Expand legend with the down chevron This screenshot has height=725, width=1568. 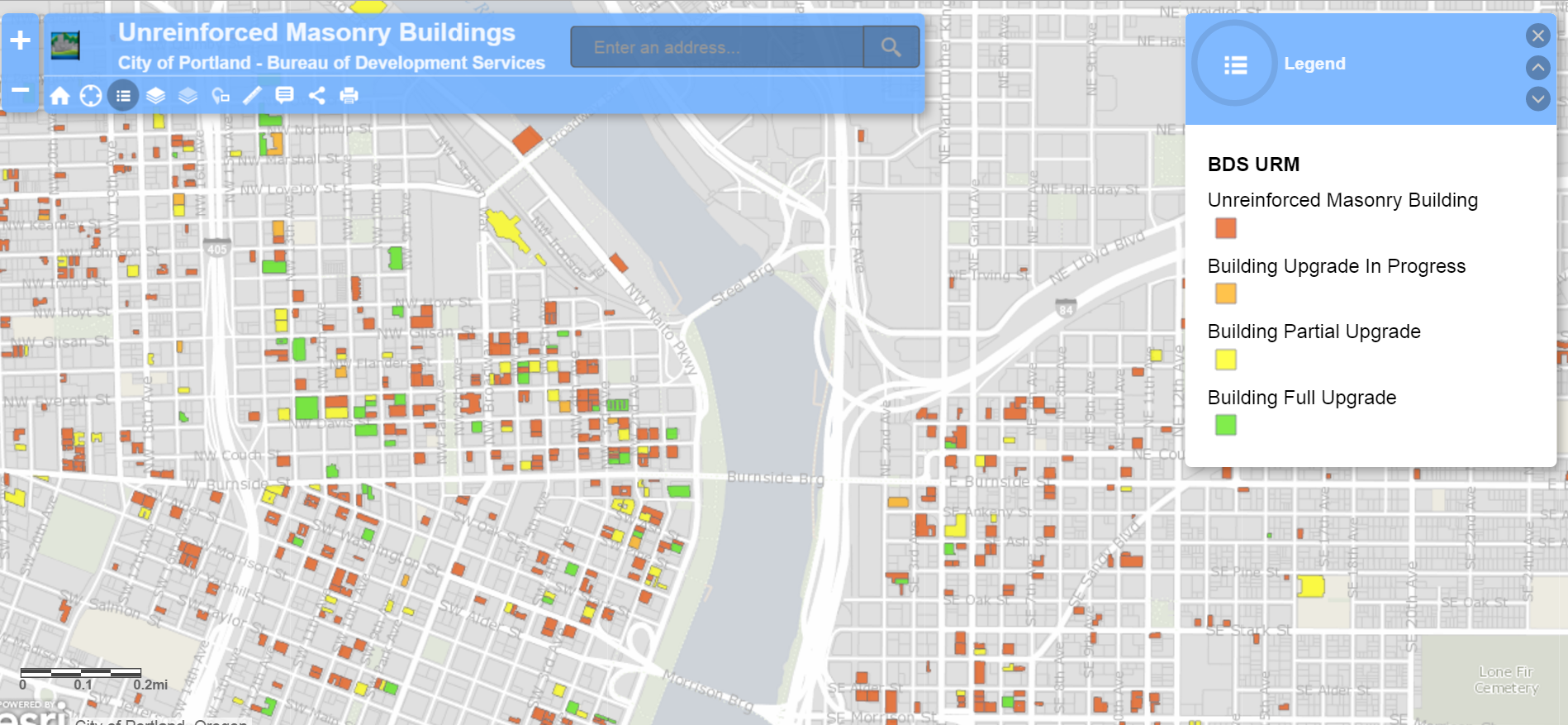[x=1537, y=99]
